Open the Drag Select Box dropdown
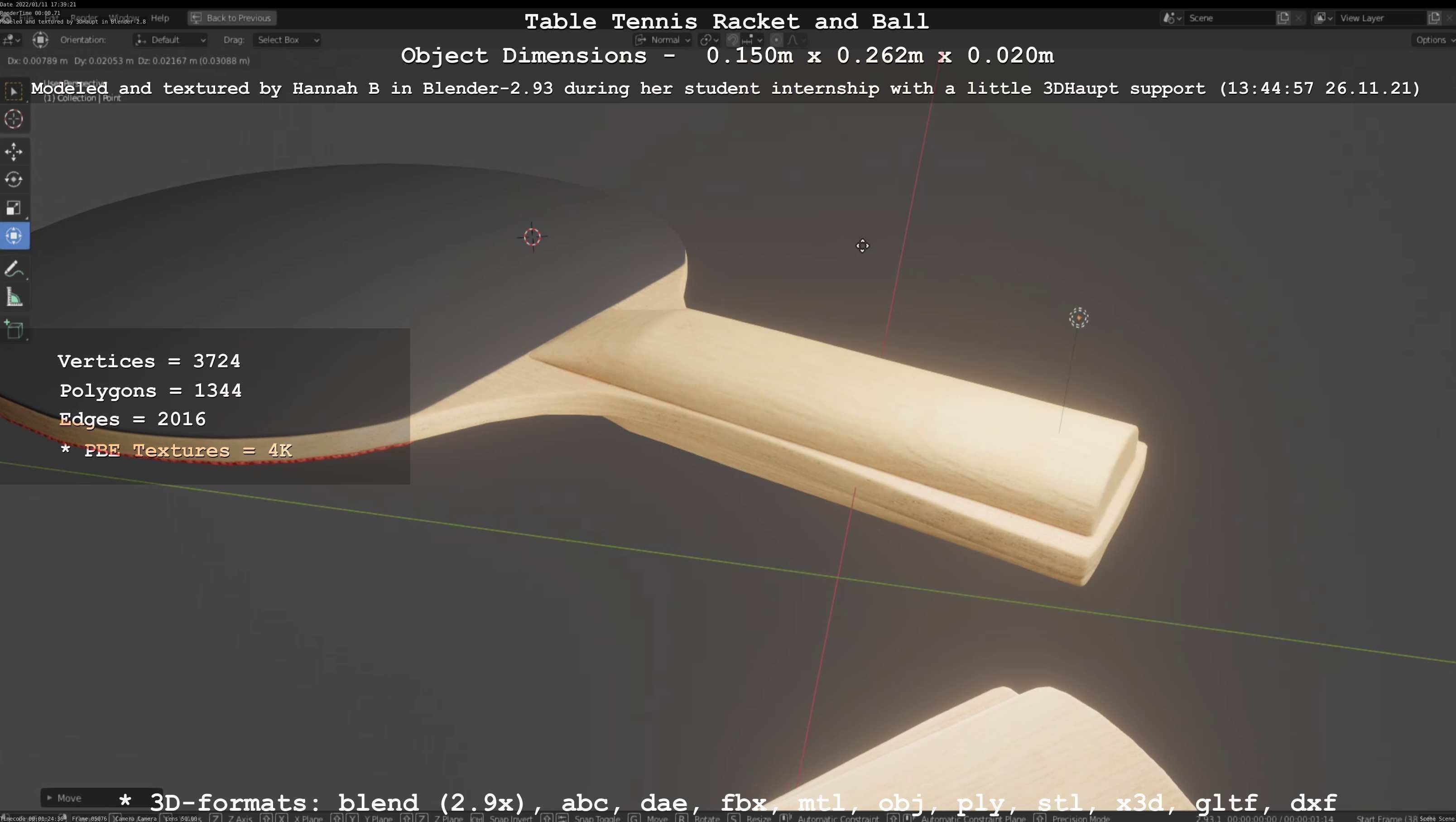The width and height of the screenshot is (1456, 822). coord(287,39)
